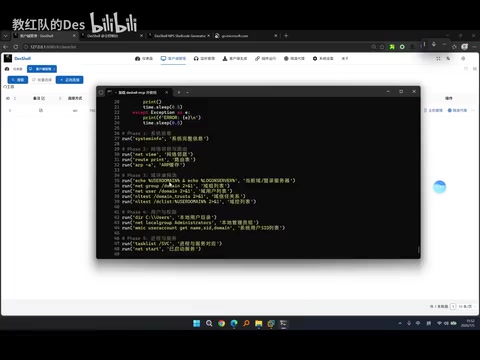
Task: Click the edit remark icon in row 1
Action: pos(41,110)
